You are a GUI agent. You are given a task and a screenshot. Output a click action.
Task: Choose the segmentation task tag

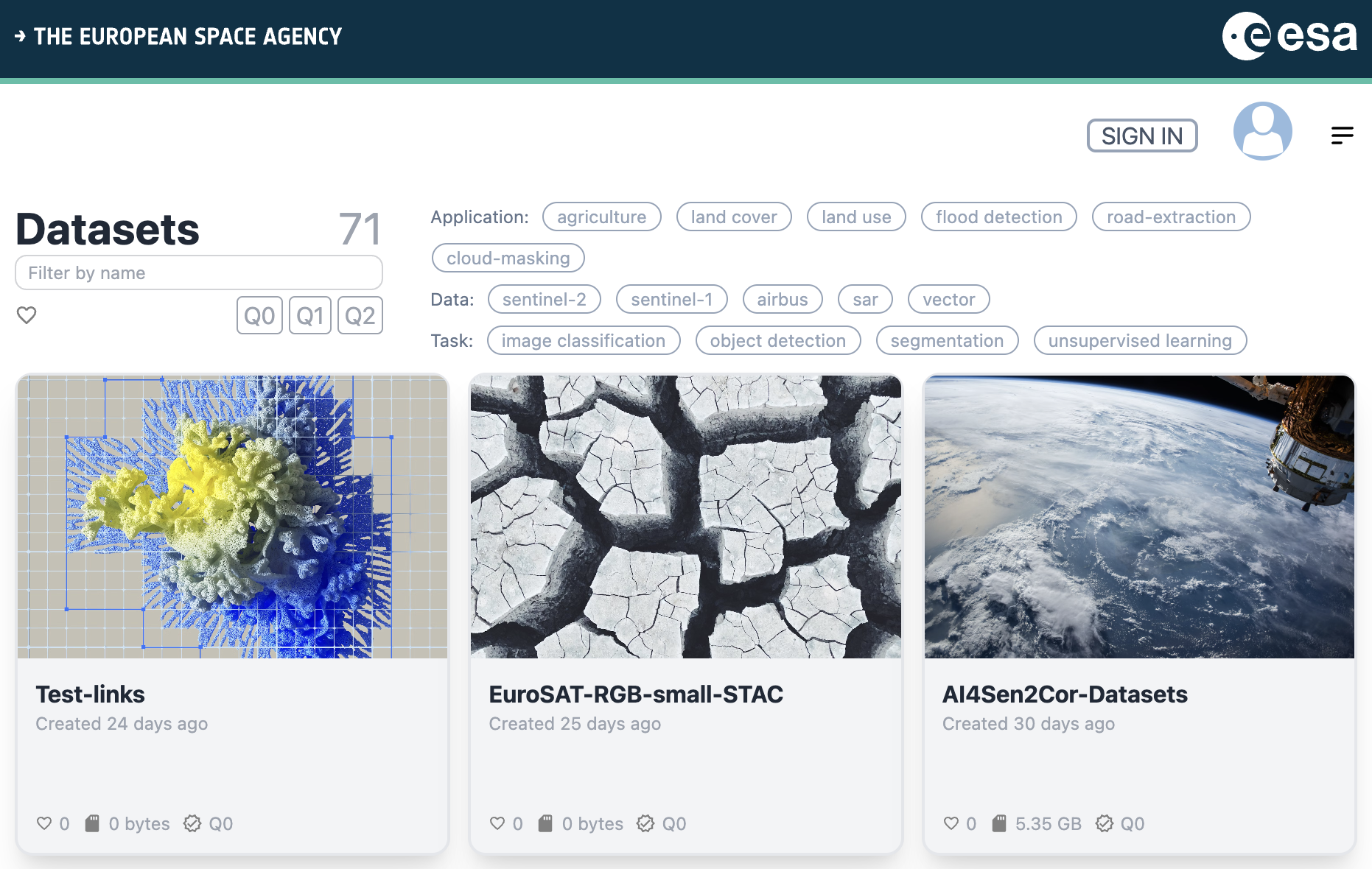point(947,341)
